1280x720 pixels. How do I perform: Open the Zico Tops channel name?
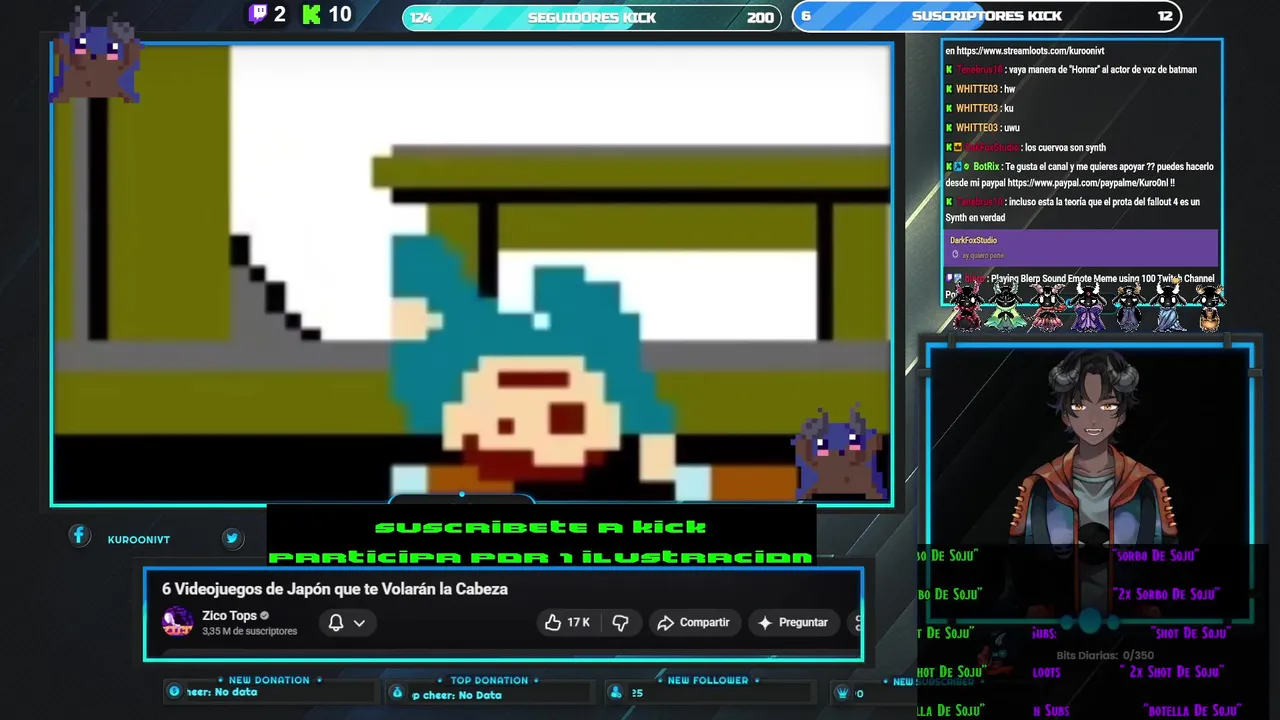coord(229,616)
